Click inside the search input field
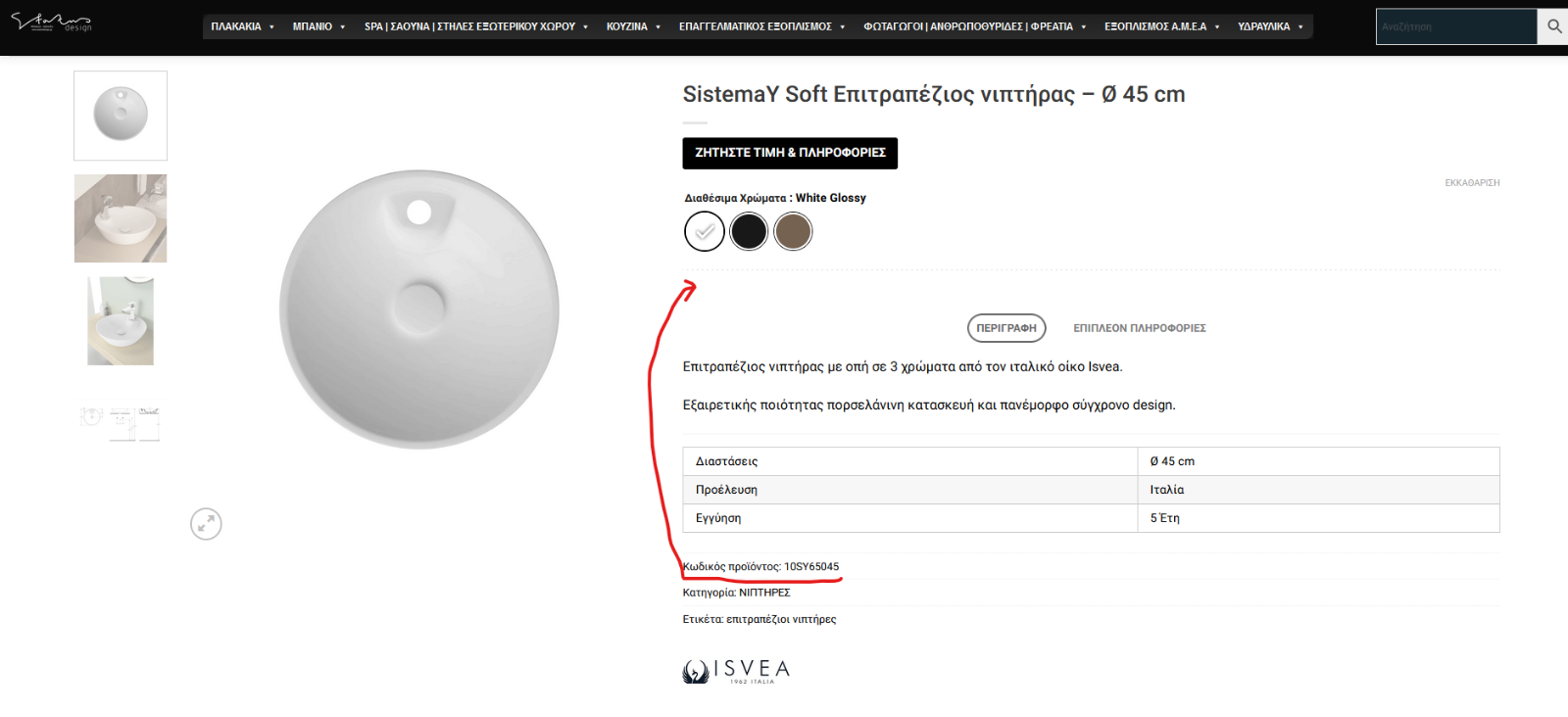This screenshot has height=717, width=1568. [x=1456, y=26]
